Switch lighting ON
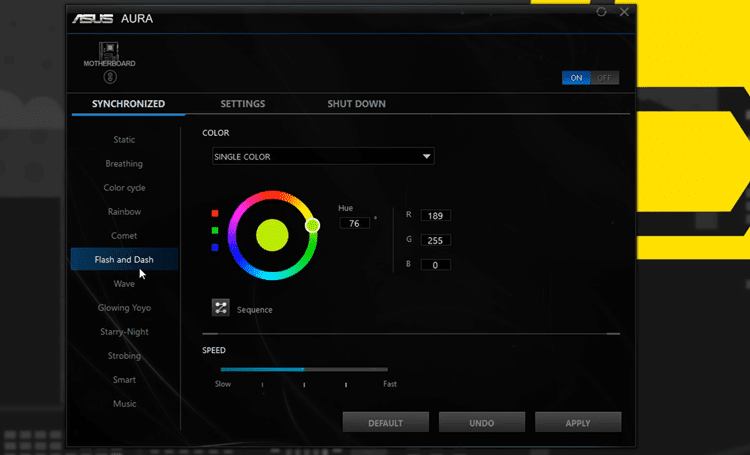The width and height of the screenshot is (750, 455). (576, 78)
